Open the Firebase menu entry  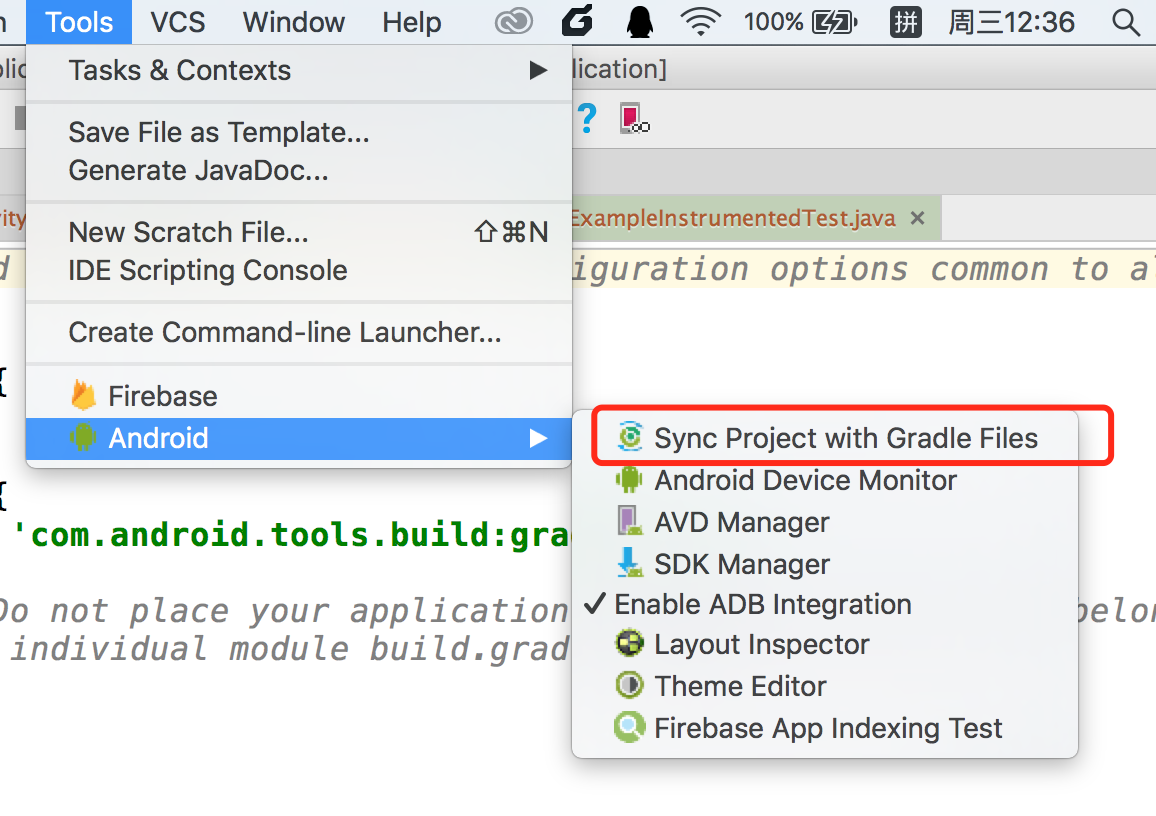coord(299,397)
